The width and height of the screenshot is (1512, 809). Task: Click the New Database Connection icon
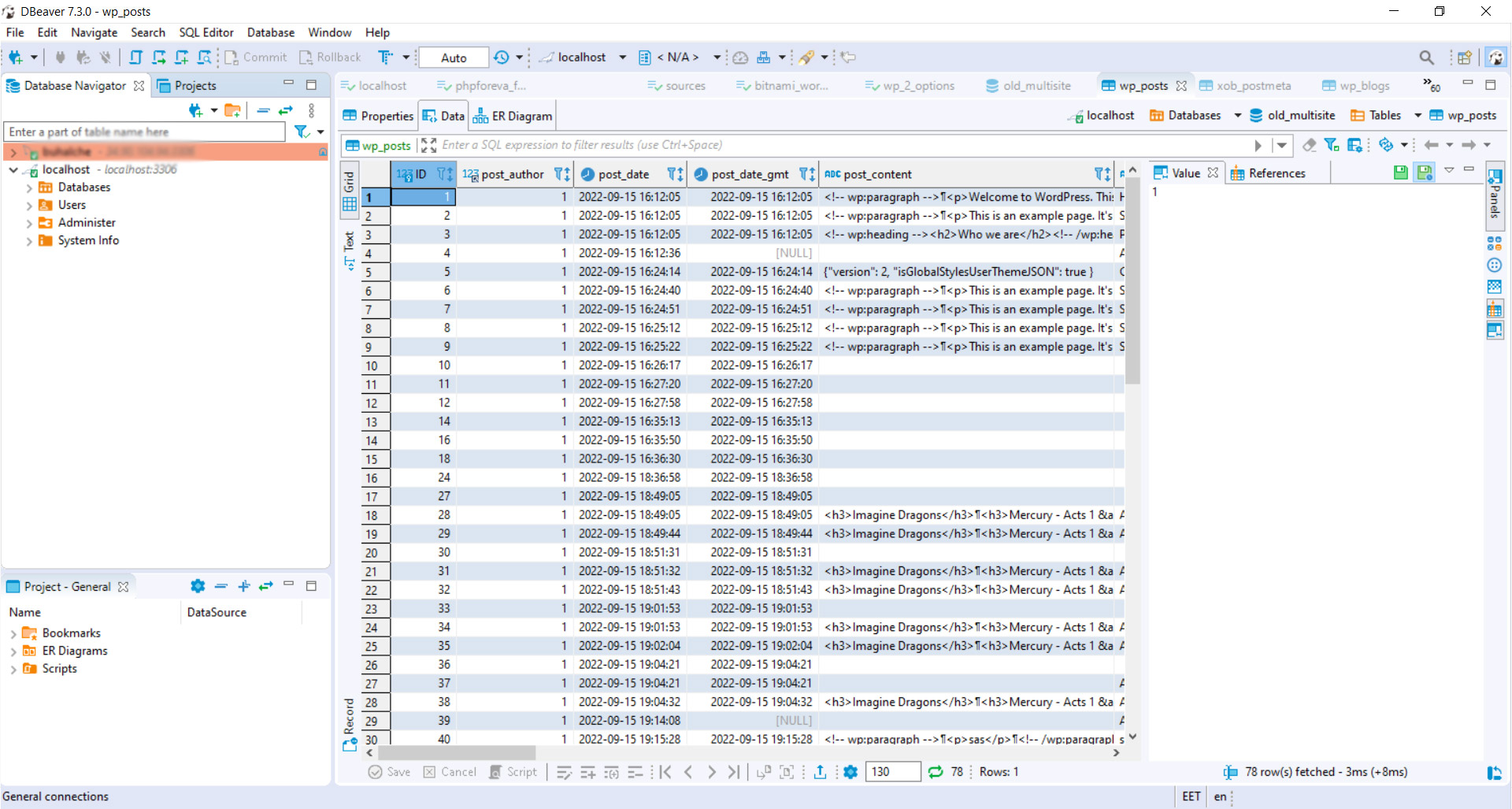pyautogui.click(x=15, y=58)
